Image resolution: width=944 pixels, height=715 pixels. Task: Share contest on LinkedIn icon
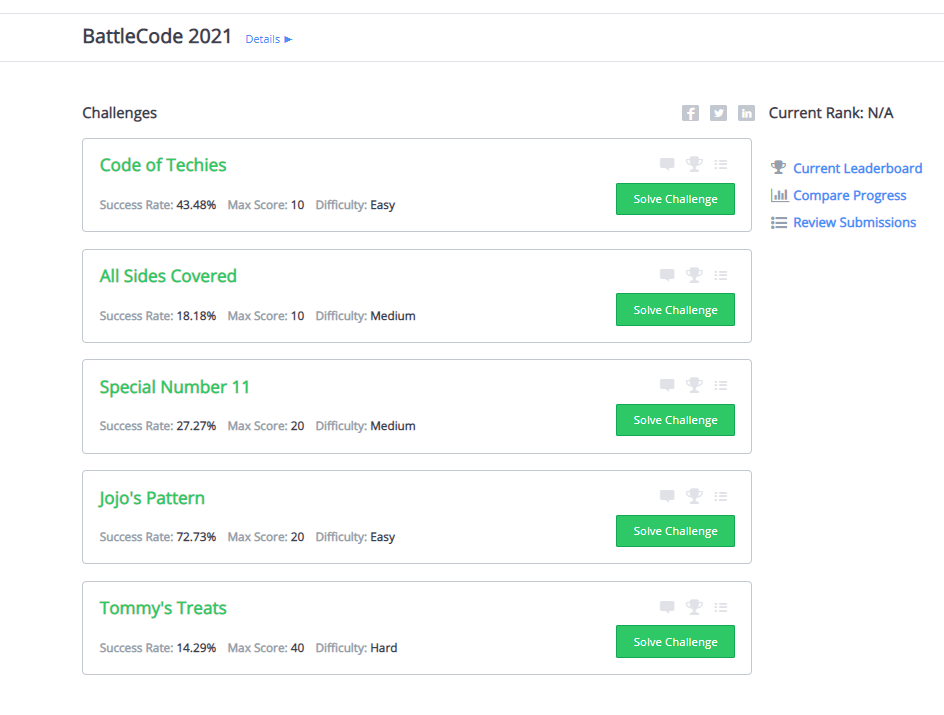[x=746, y=113]
